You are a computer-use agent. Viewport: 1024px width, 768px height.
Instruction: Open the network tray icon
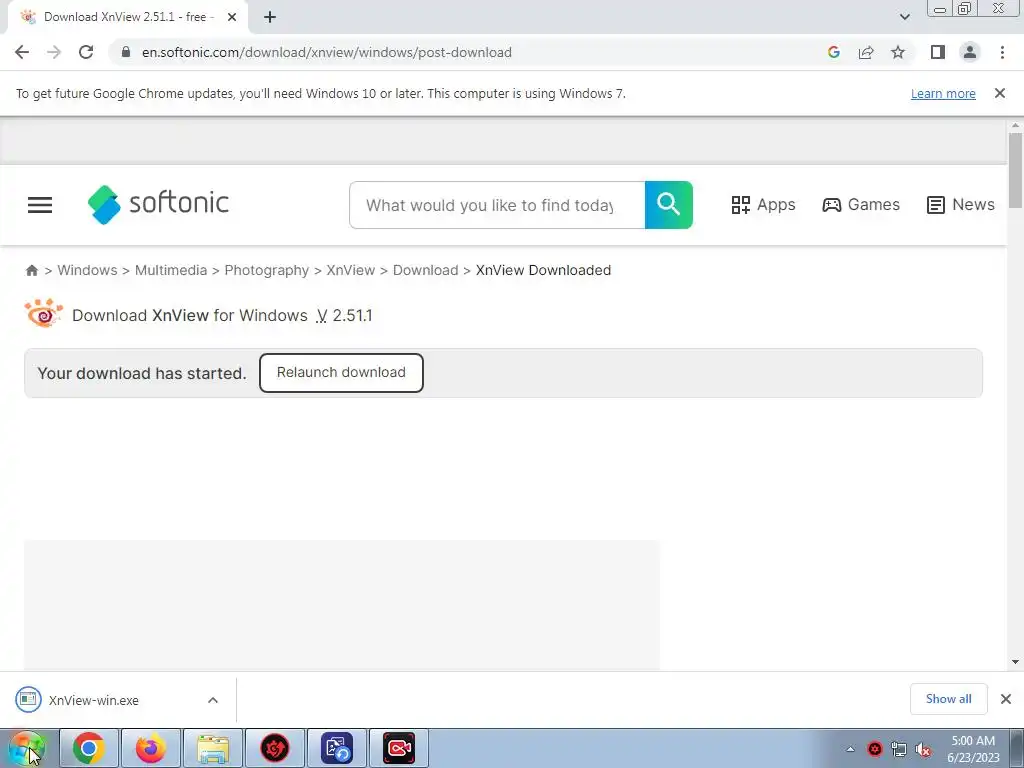click(x=899, y=749)
